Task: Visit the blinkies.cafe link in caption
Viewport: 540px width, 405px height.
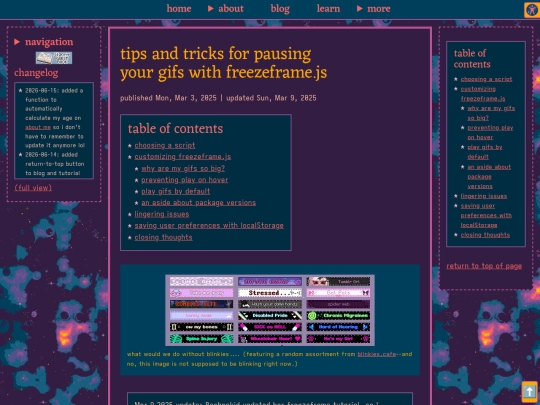Action: (376, 354)
